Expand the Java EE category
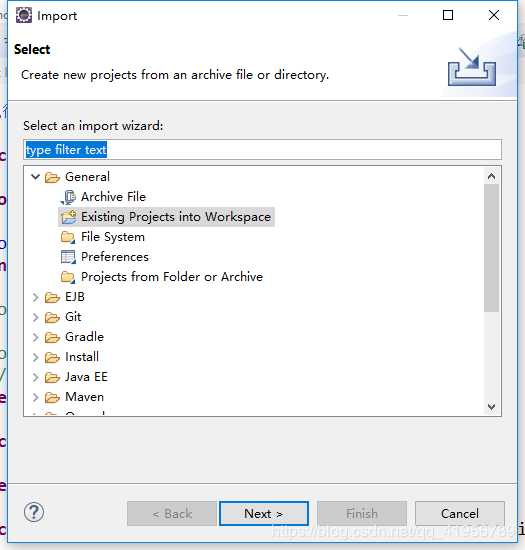Viewport: 525px width, 550px height. (x=35, y=377)
